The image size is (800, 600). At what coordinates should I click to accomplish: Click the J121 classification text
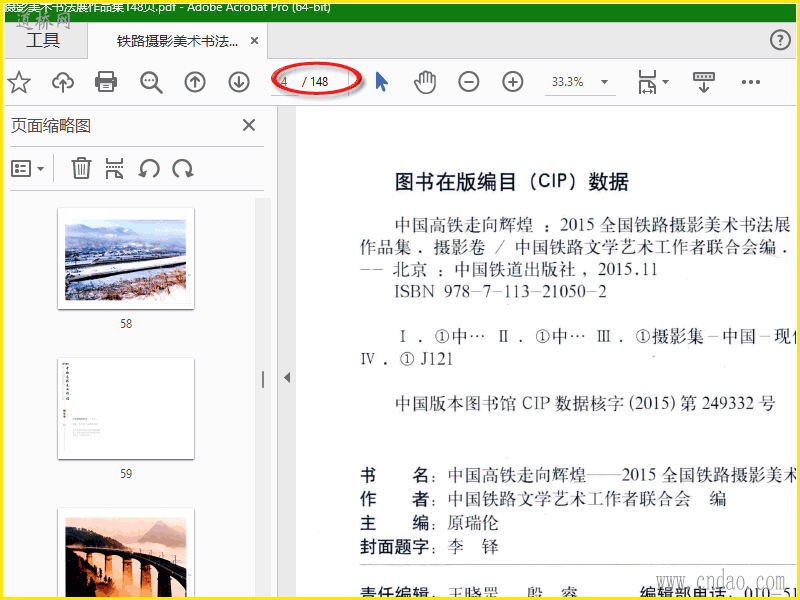click(x=437, y=359)
